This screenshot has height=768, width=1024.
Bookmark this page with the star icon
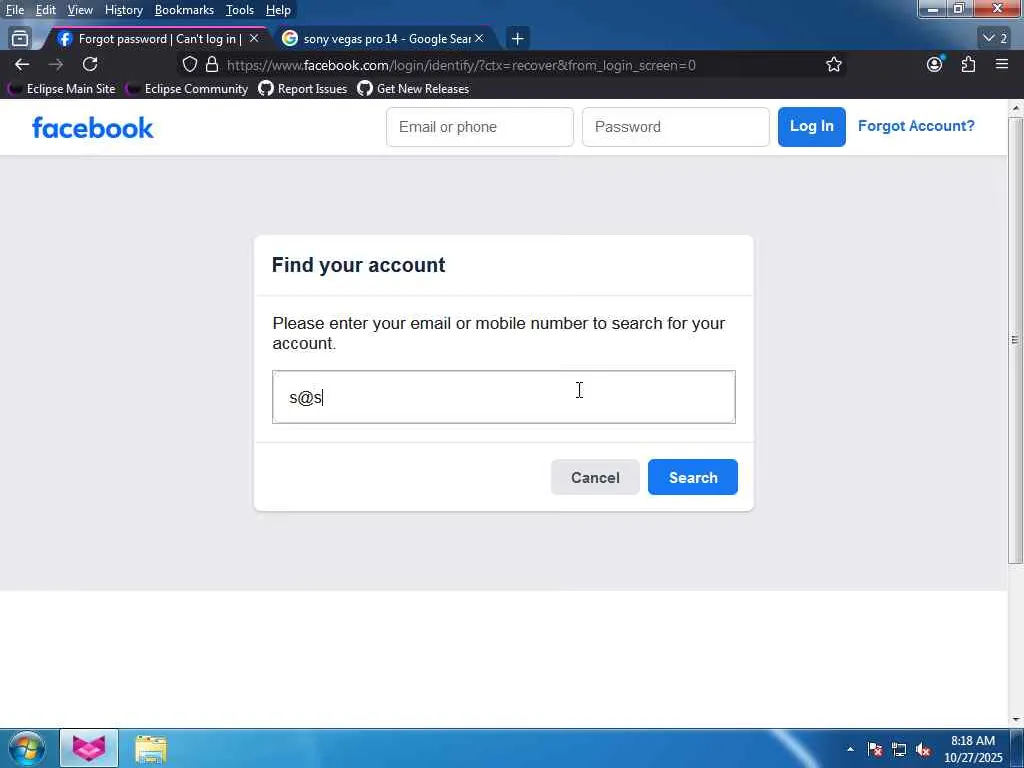click(x=833, y=64)
